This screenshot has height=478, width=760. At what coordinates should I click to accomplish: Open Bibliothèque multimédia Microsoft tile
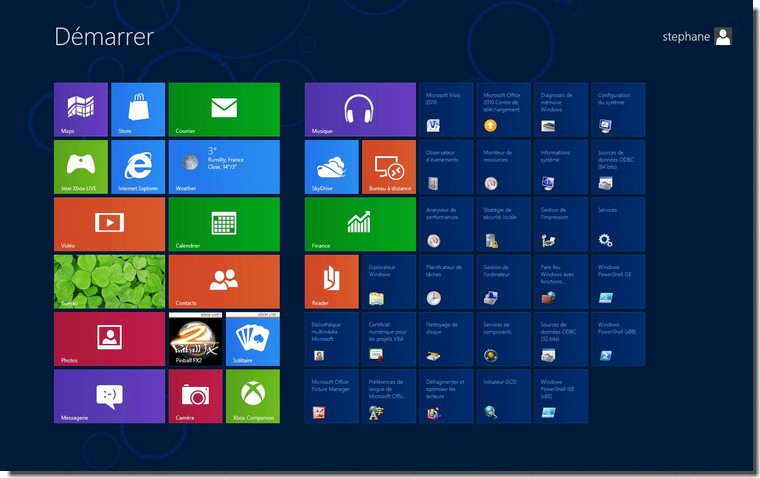click(332, 339)
